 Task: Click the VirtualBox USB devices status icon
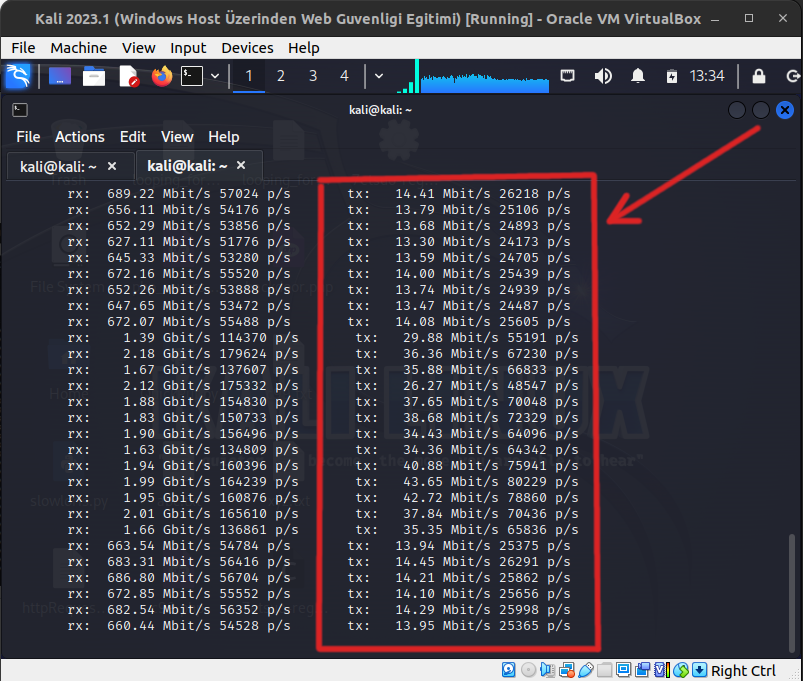click(x=587, y=670)
